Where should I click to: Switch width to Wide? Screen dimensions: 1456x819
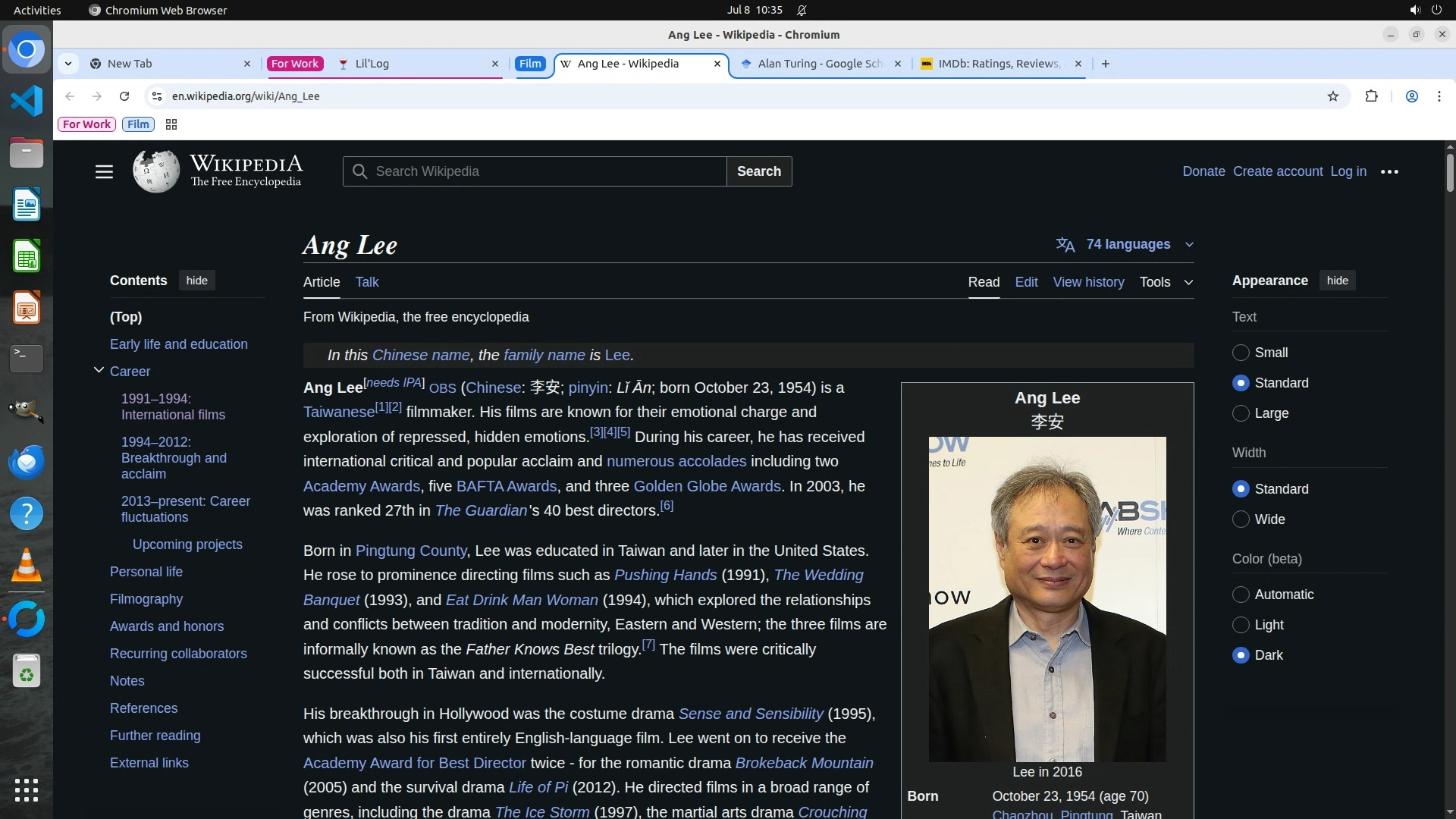tap(1241, 519)
